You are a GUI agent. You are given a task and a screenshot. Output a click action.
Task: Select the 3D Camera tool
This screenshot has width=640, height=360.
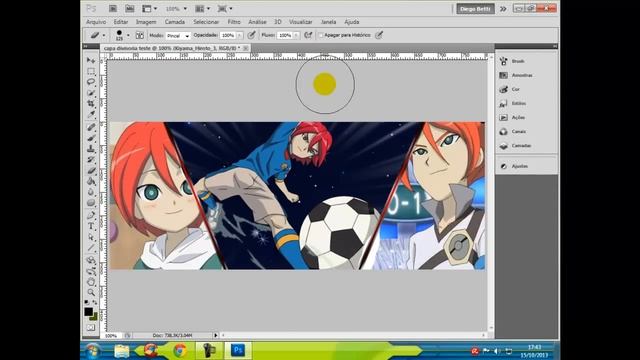click(x=91, y=271)
